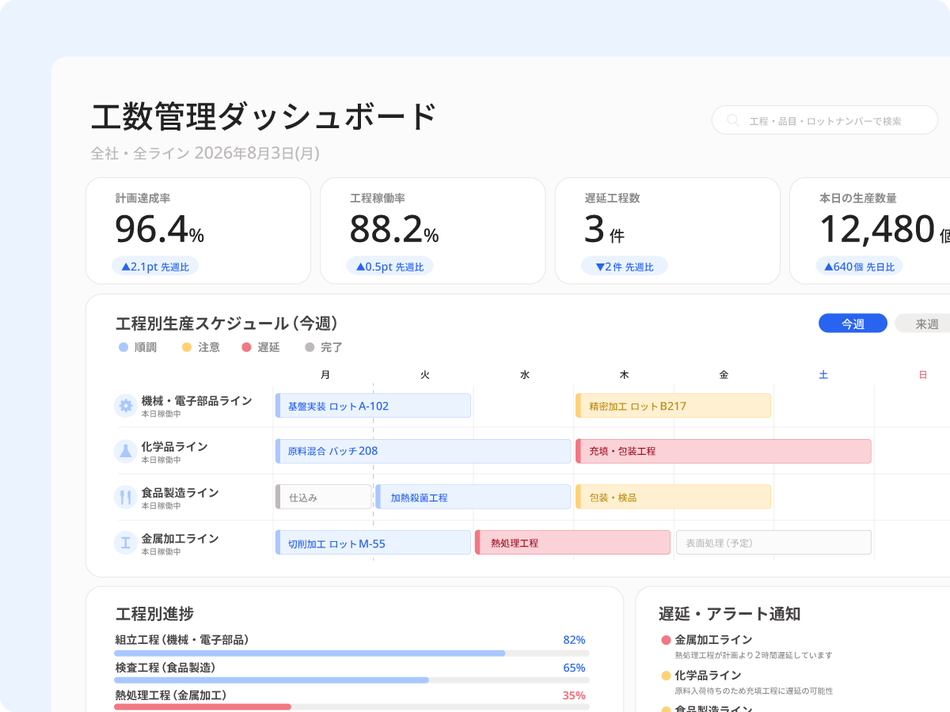
Task: Select the beam icon for 金属加工ライン
Action: (125, 543)
